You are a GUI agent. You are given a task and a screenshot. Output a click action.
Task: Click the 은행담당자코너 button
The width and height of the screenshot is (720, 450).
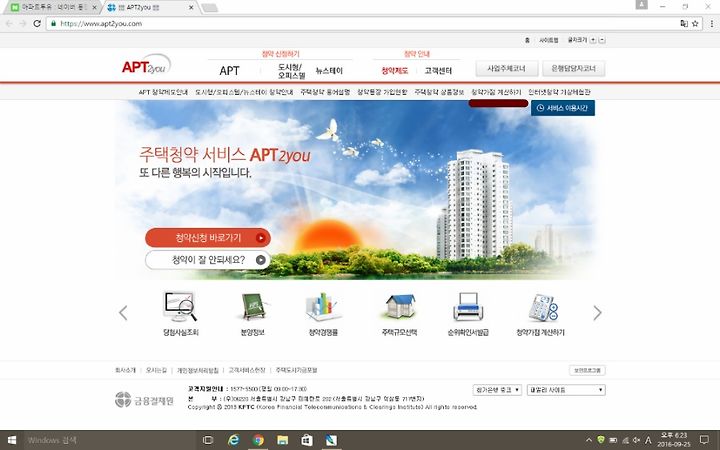[574, 68]
